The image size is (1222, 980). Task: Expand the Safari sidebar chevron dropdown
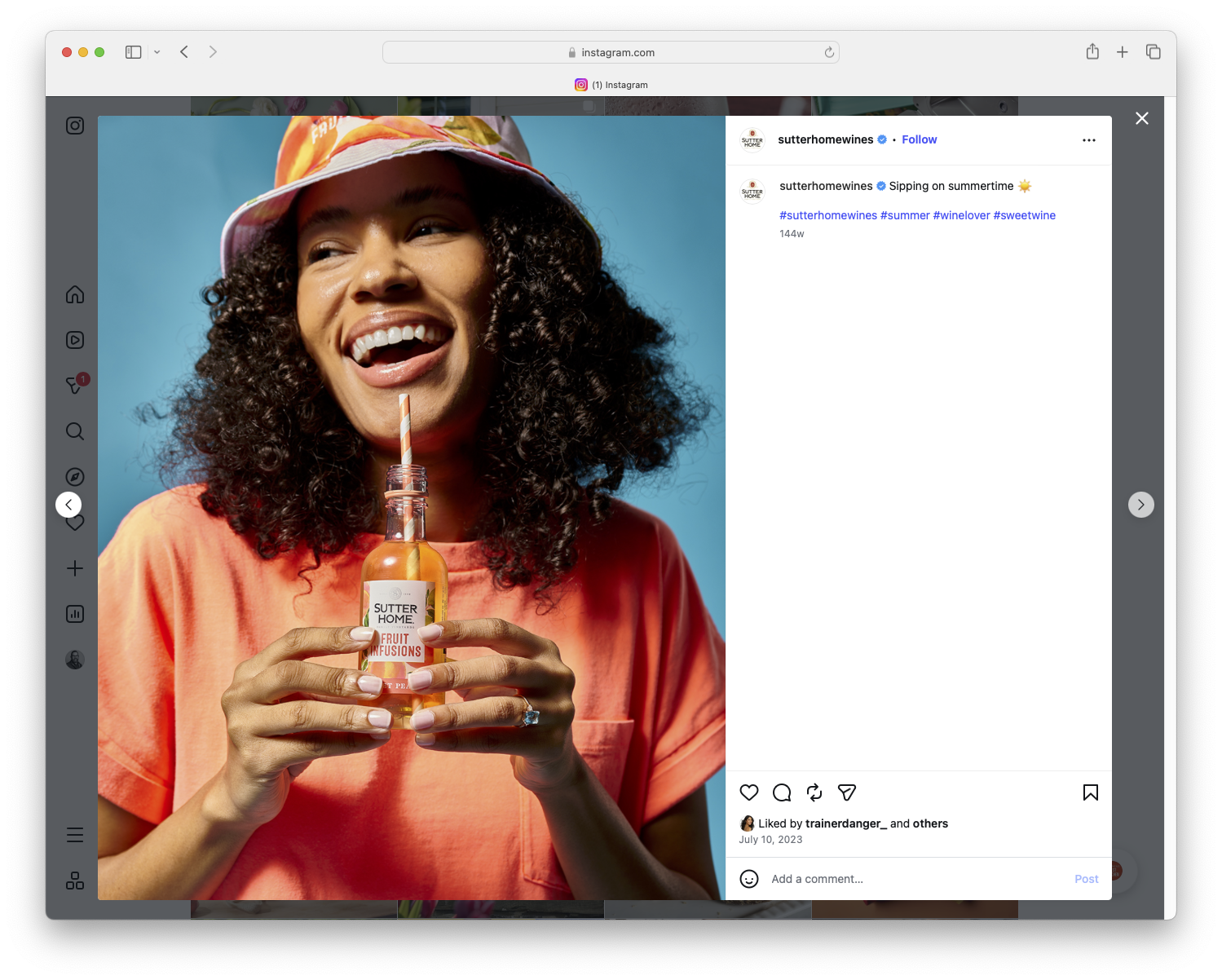click(x=157, y=51)
